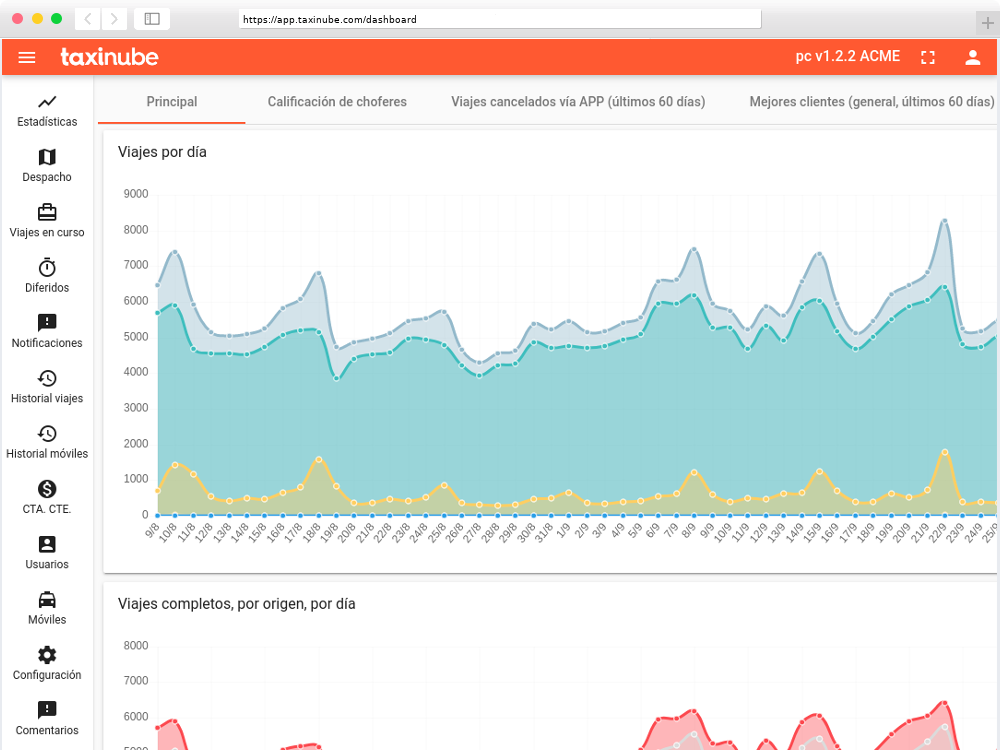Open Despacho map icon in sidebar
The height and width of the screenshot is (750, 1000).
[x=47, y=157]
